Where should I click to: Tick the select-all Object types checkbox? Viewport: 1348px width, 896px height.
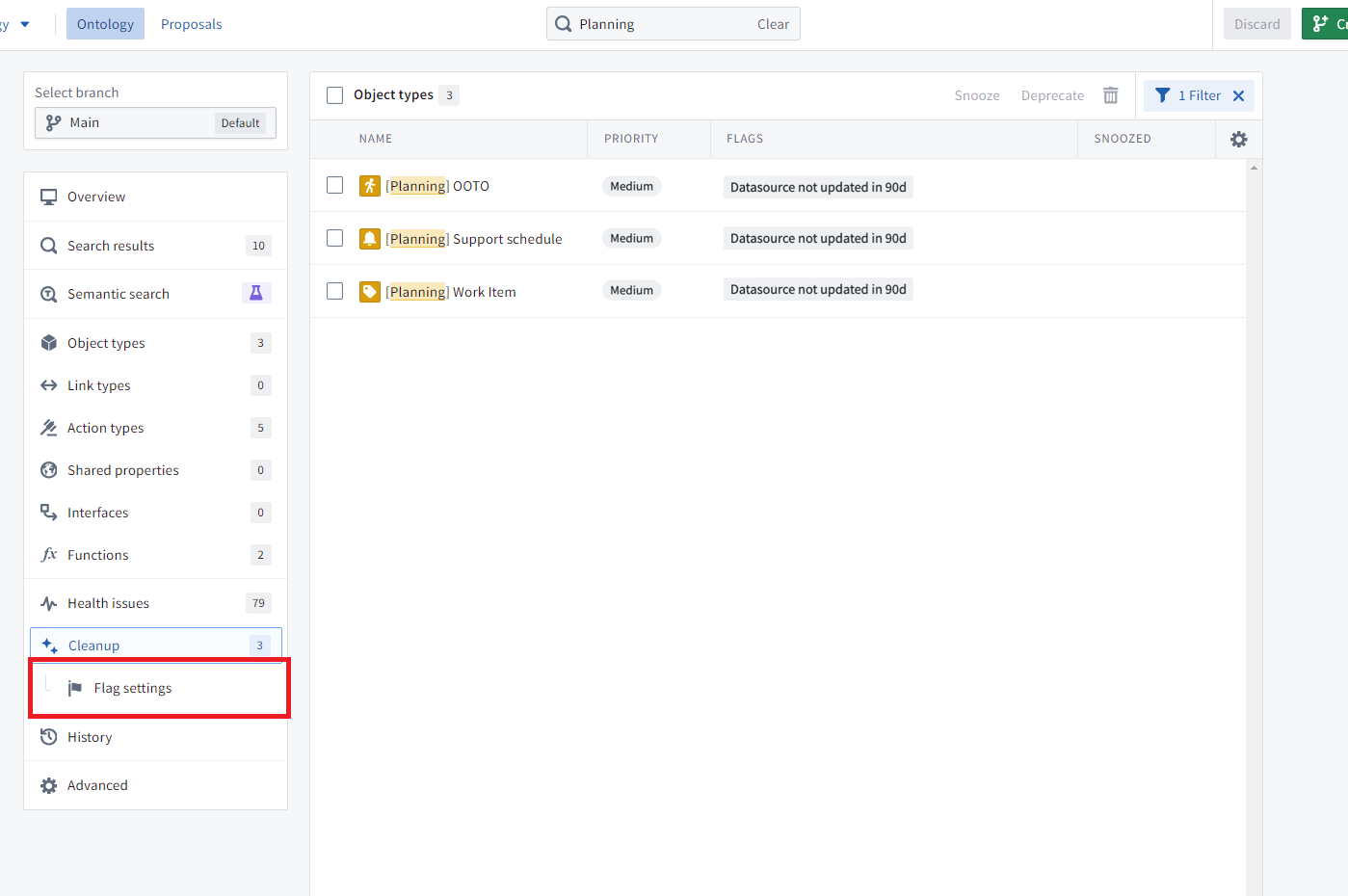pyautogui.click(x=335, y=95)
